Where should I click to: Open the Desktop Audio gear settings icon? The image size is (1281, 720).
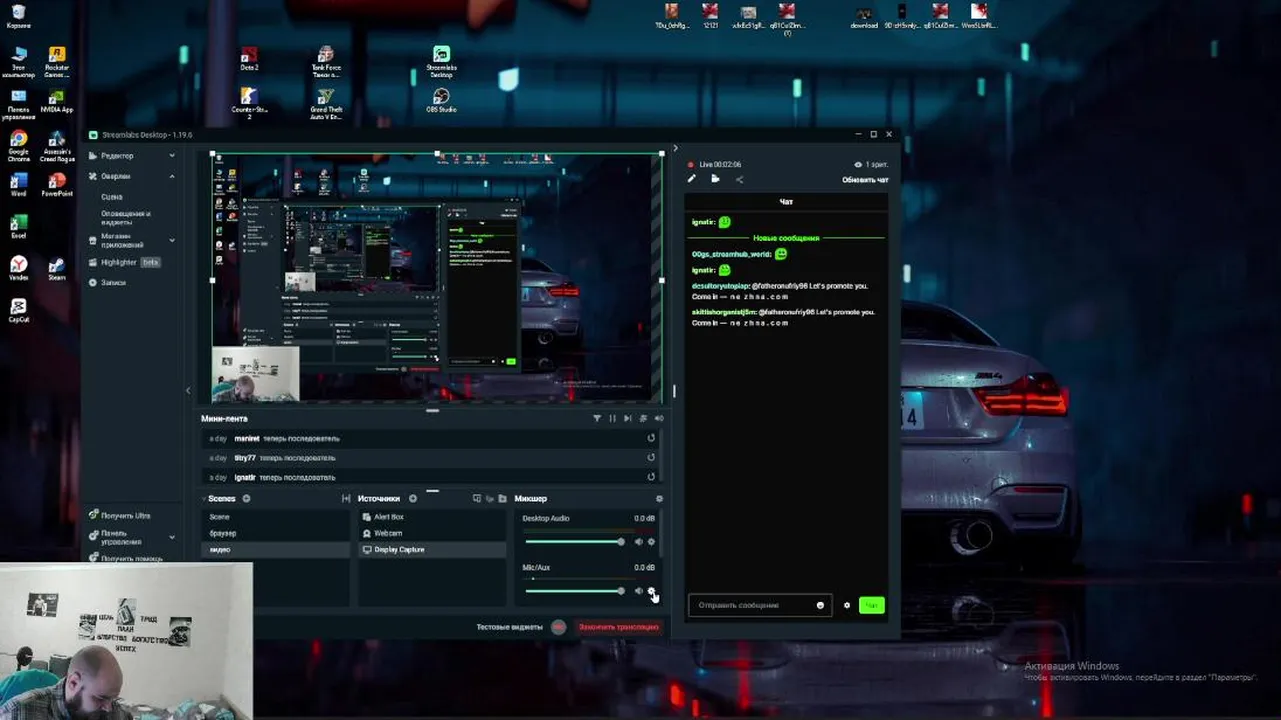click(x=651, y=542)
